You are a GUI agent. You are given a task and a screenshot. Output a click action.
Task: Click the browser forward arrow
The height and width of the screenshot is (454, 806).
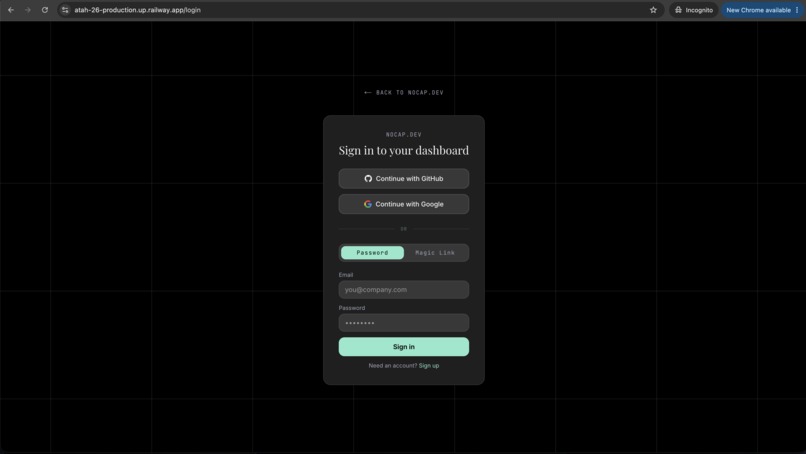28,10
